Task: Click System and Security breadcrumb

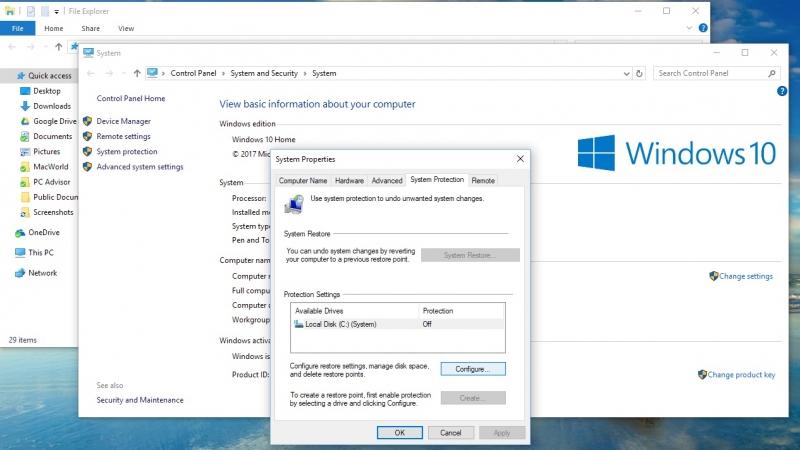Action: click(x=264, y=73)
